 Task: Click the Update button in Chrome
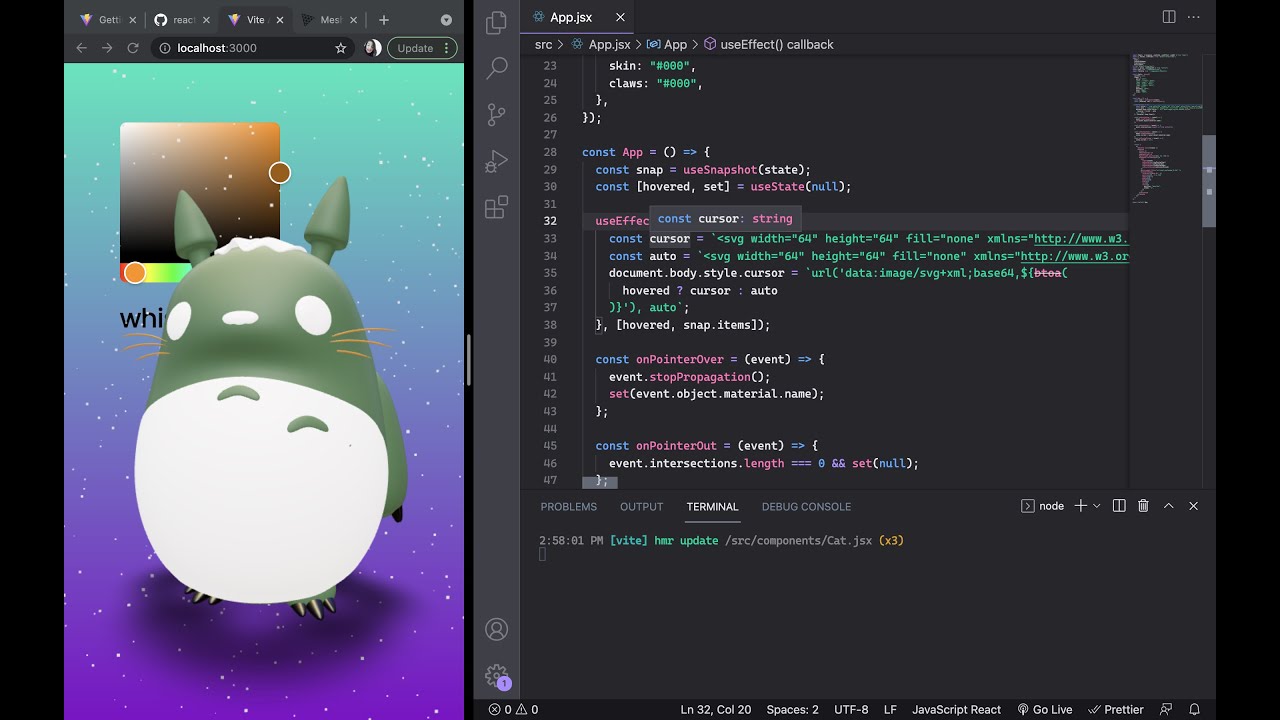421,48
